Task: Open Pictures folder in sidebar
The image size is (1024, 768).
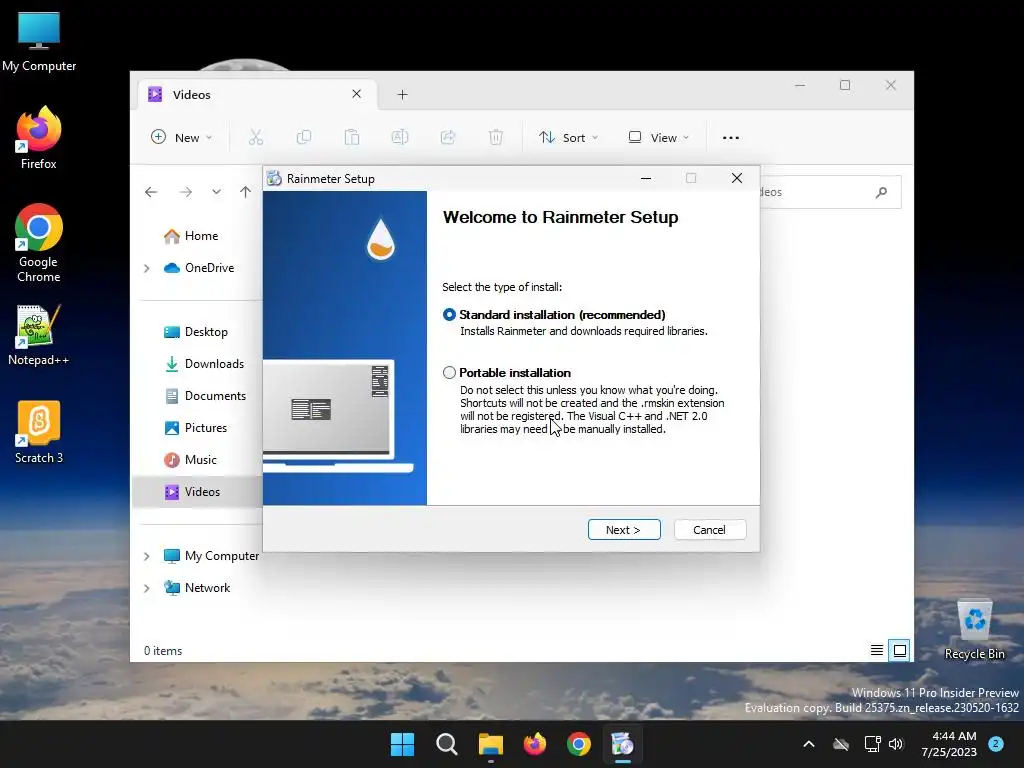Action: coord(196,428)
